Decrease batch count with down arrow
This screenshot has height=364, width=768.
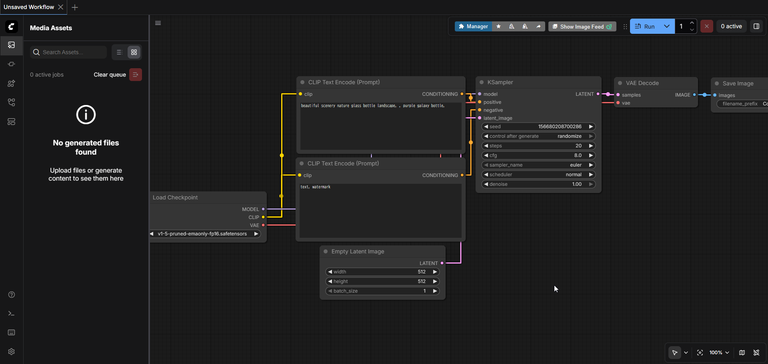tap(692, 30)
